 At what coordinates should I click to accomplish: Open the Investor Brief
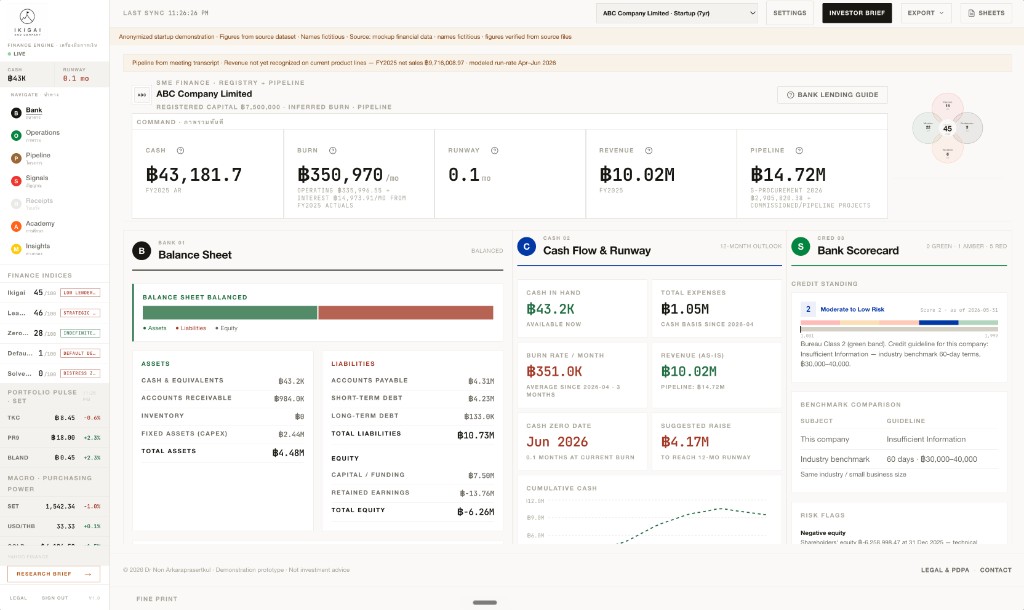tap(857, 13)
